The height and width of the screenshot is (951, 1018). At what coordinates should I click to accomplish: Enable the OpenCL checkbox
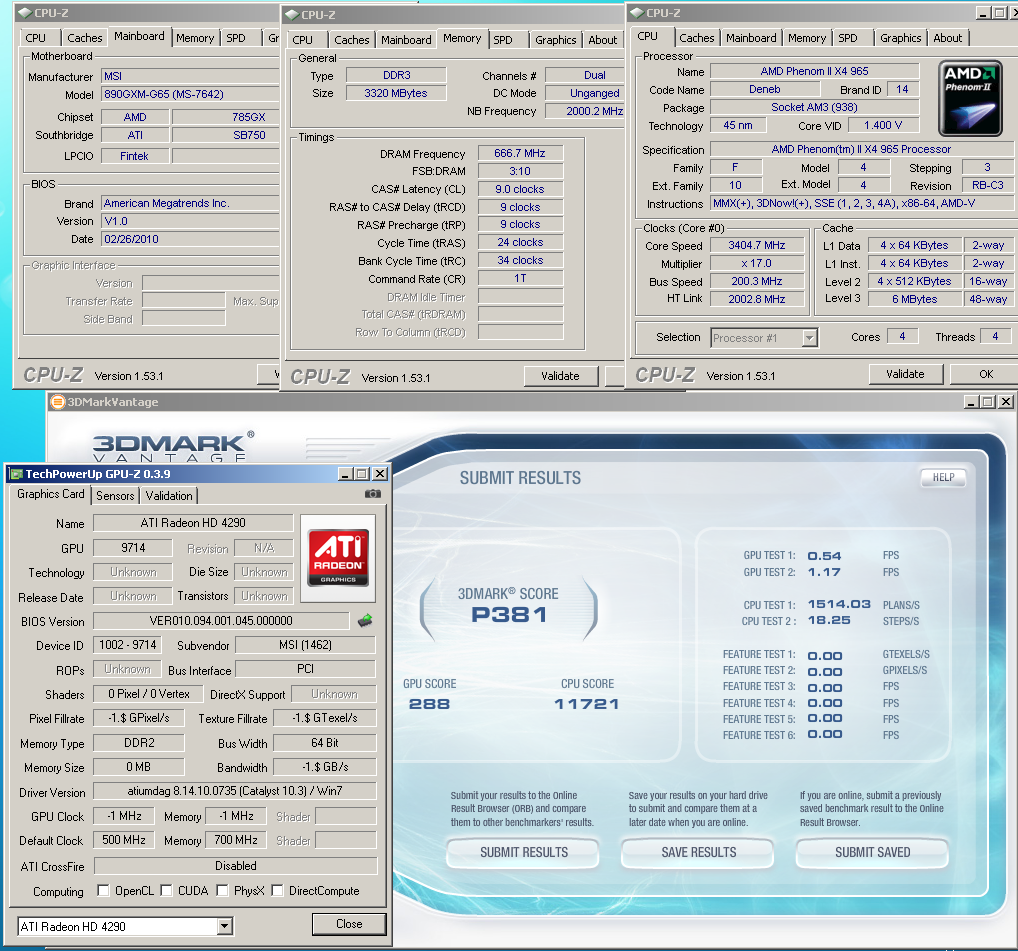(x=104, y=891)
